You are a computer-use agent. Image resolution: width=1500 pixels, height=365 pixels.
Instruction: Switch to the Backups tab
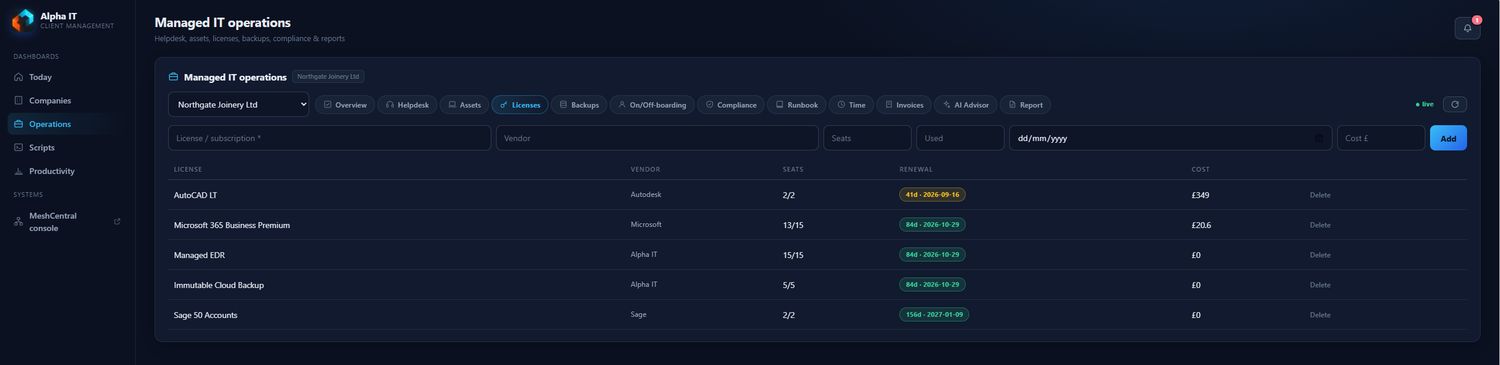pos(579,104)
